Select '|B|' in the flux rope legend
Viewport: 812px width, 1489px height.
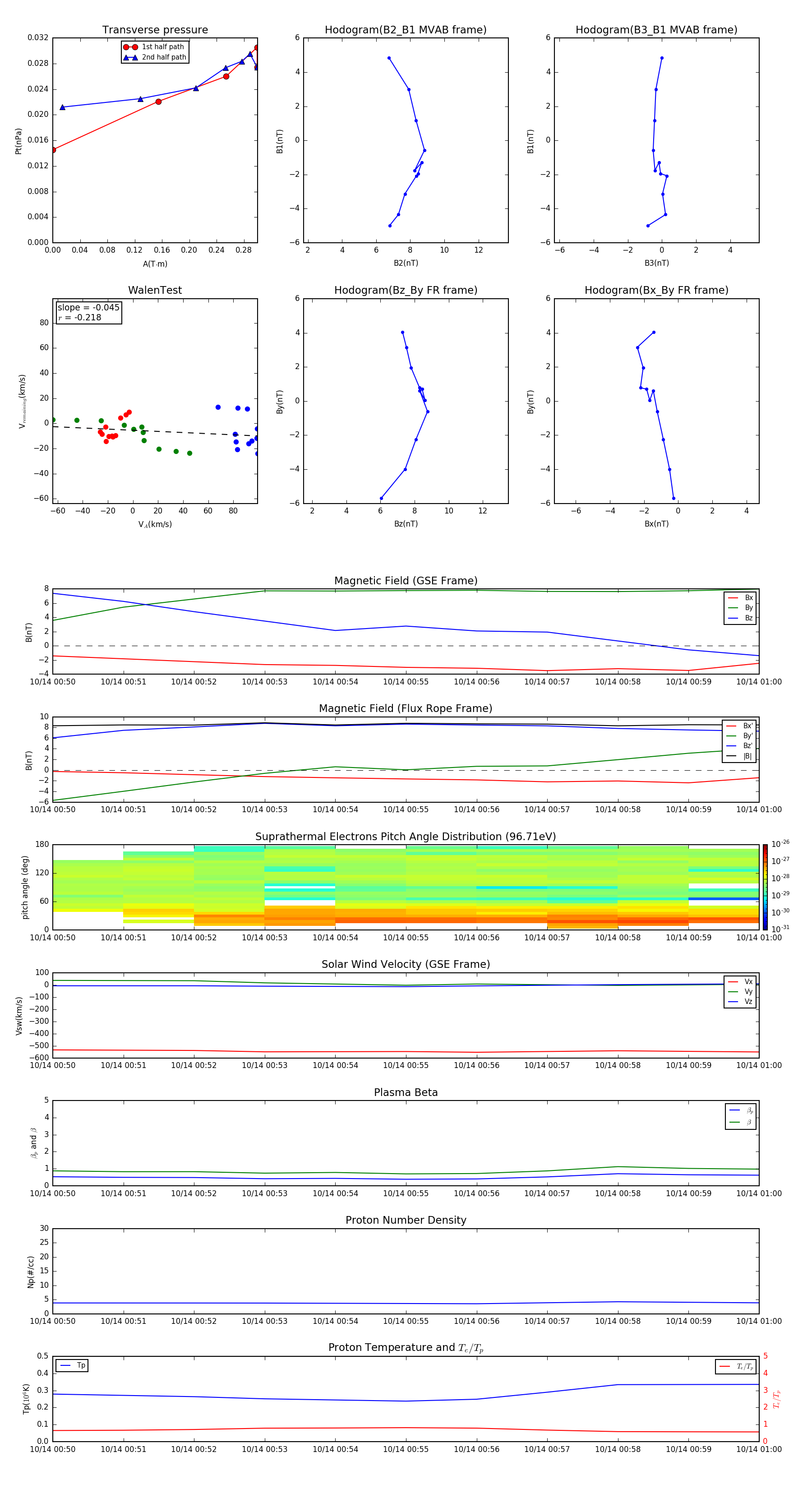tap(740, 756)
